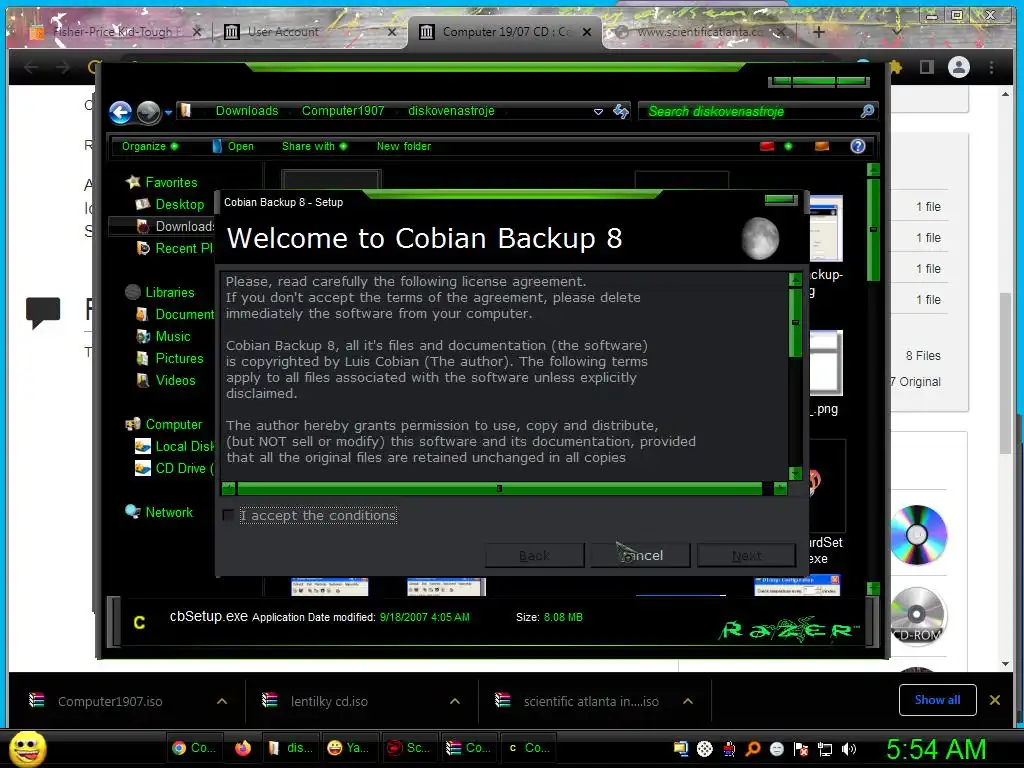Click the Chrome taskbar button

pos(194,748)
